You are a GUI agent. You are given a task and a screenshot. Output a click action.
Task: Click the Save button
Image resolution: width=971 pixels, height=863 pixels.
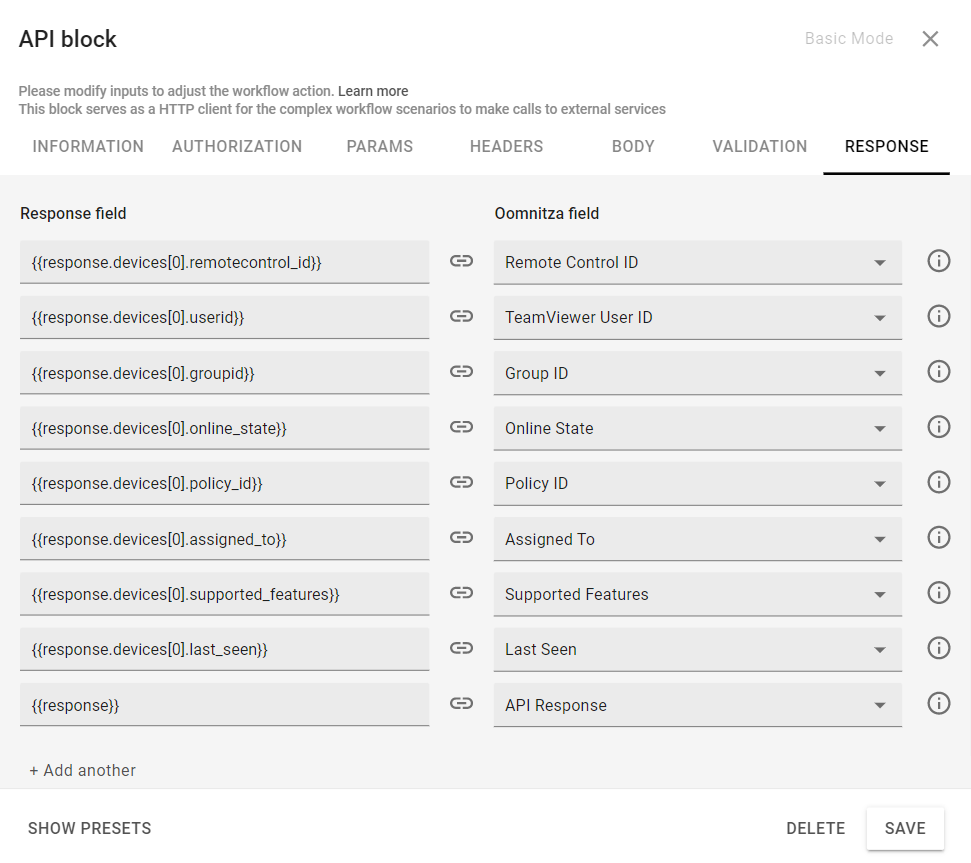(905, 828)
